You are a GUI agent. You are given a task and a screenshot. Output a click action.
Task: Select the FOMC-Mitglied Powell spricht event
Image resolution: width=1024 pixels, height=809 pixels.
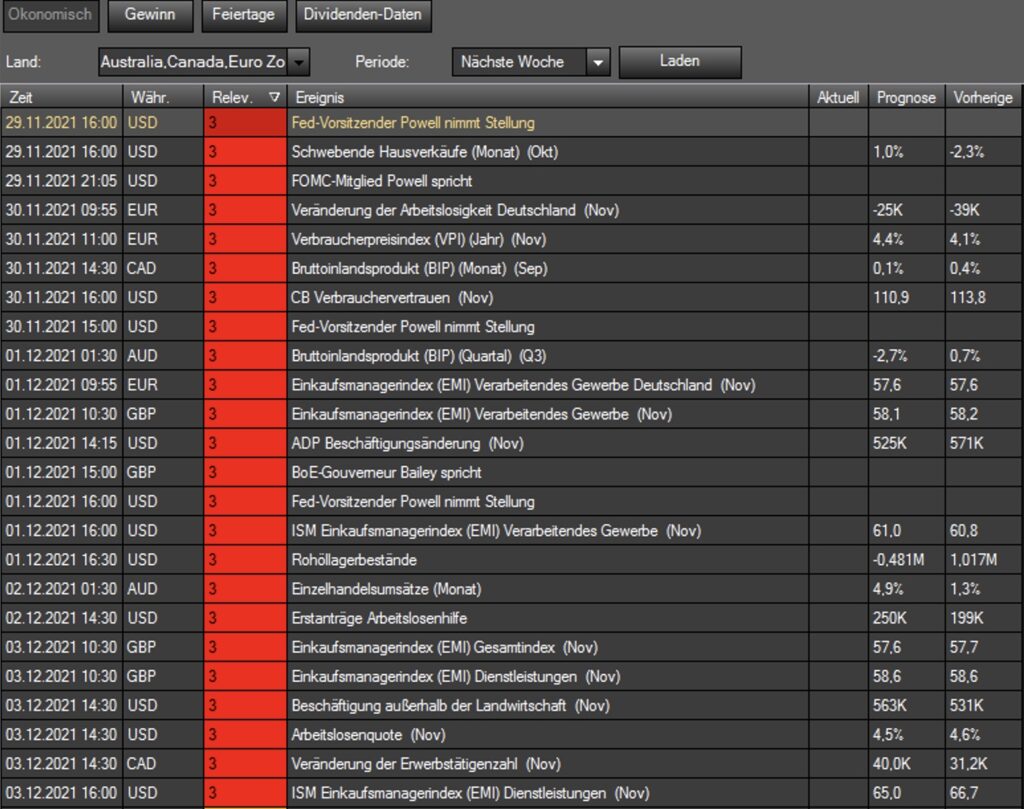tap(382, 181)
